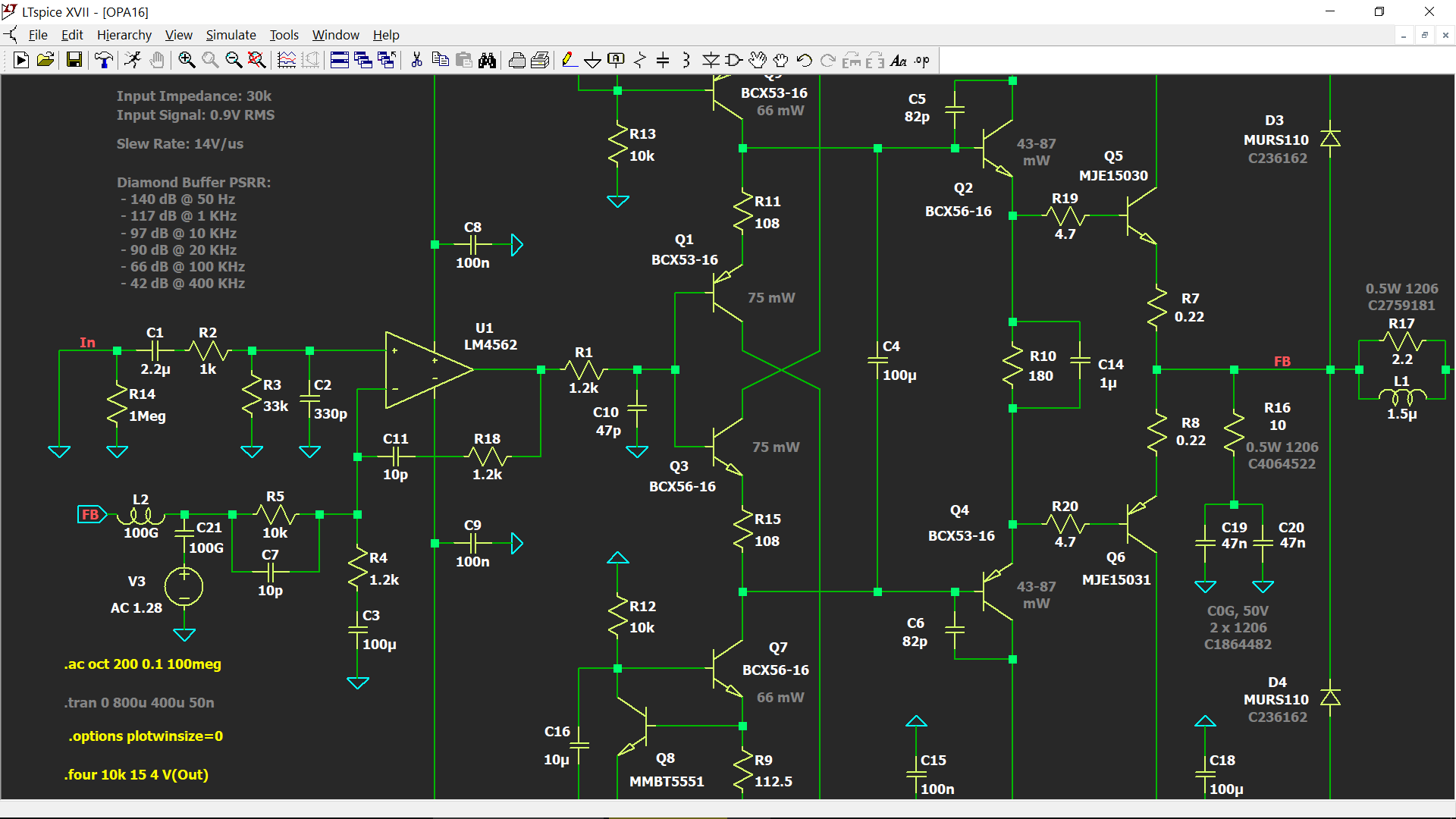This screenshot has height=819, width=1456.
Task: Place resistor from toolbar
Action: click(639, 60)
